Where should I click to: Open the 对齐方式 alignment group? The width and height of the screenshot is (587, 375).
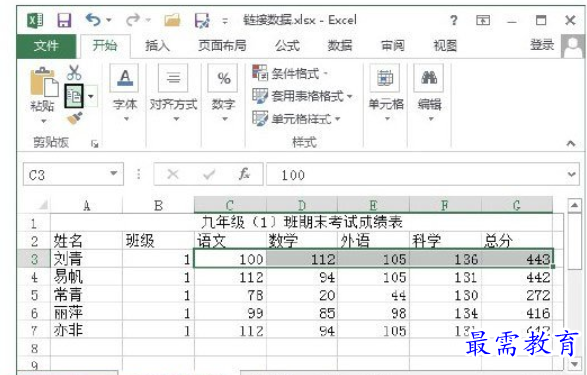(x=173, y=93)
